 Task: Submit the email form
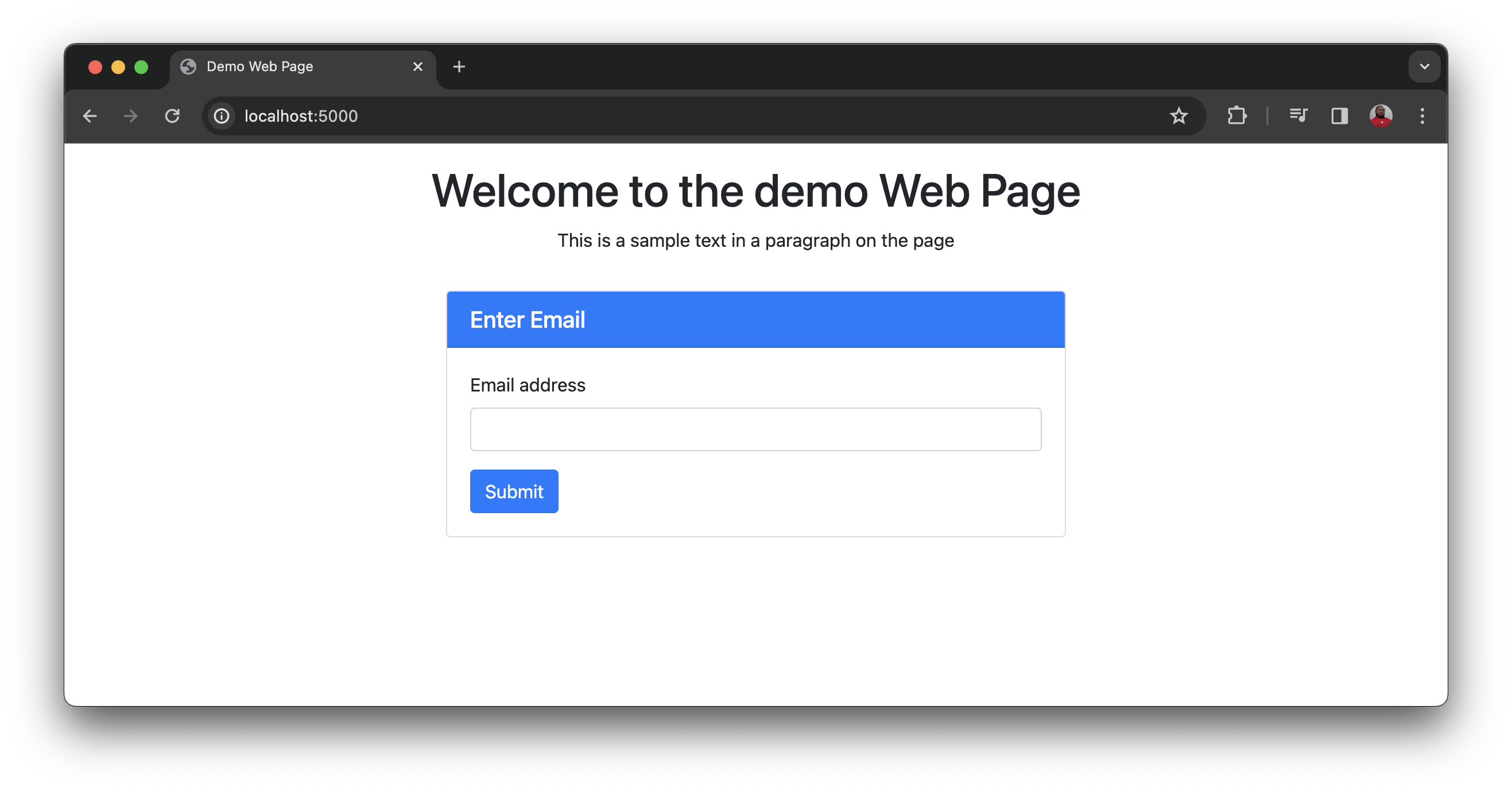coord(514,491)
